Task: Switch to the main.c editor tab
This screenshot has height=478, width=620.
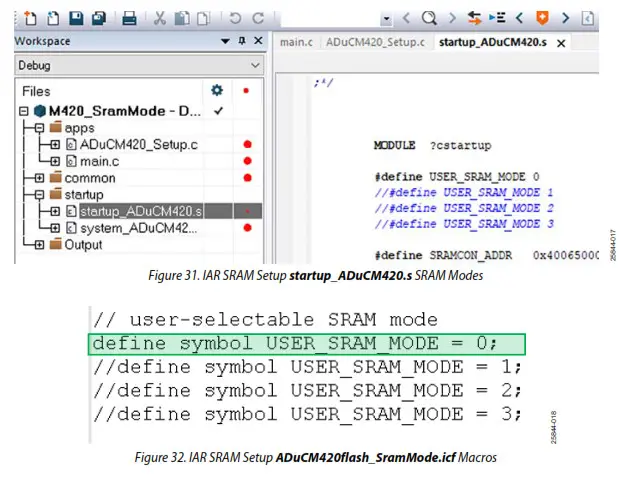Action: point(296,42)
